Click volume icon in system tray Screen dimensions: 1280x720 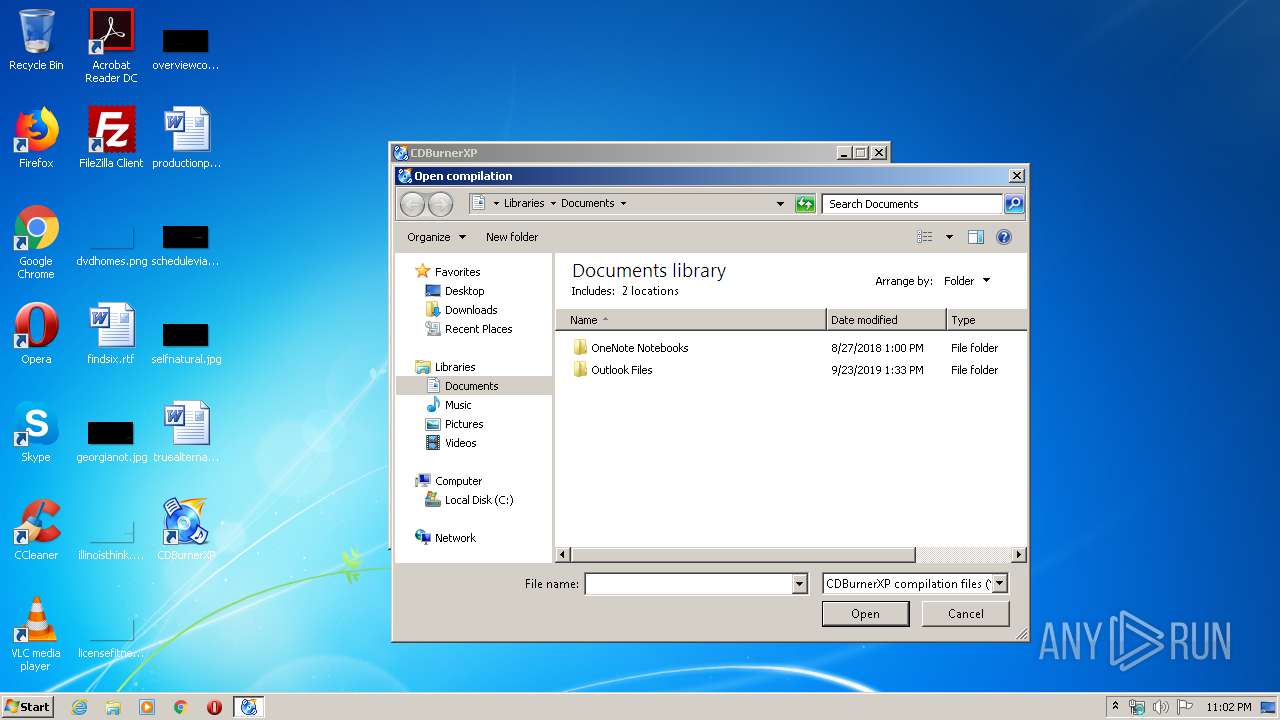pyautogui.click(x=1160, y=707)
